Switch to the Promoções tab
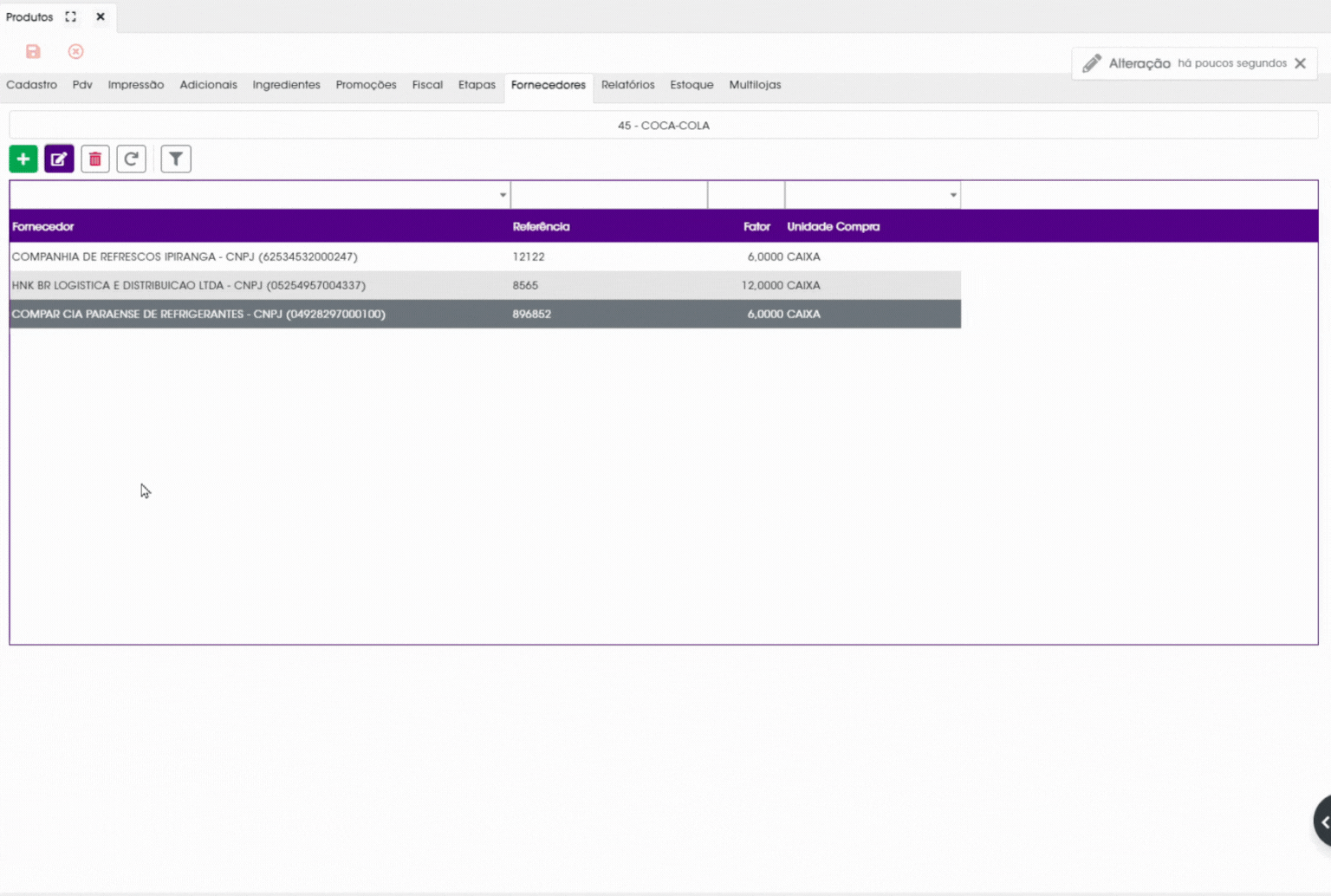The height and width of the screenshot is (896, 1331). point(367,85)
